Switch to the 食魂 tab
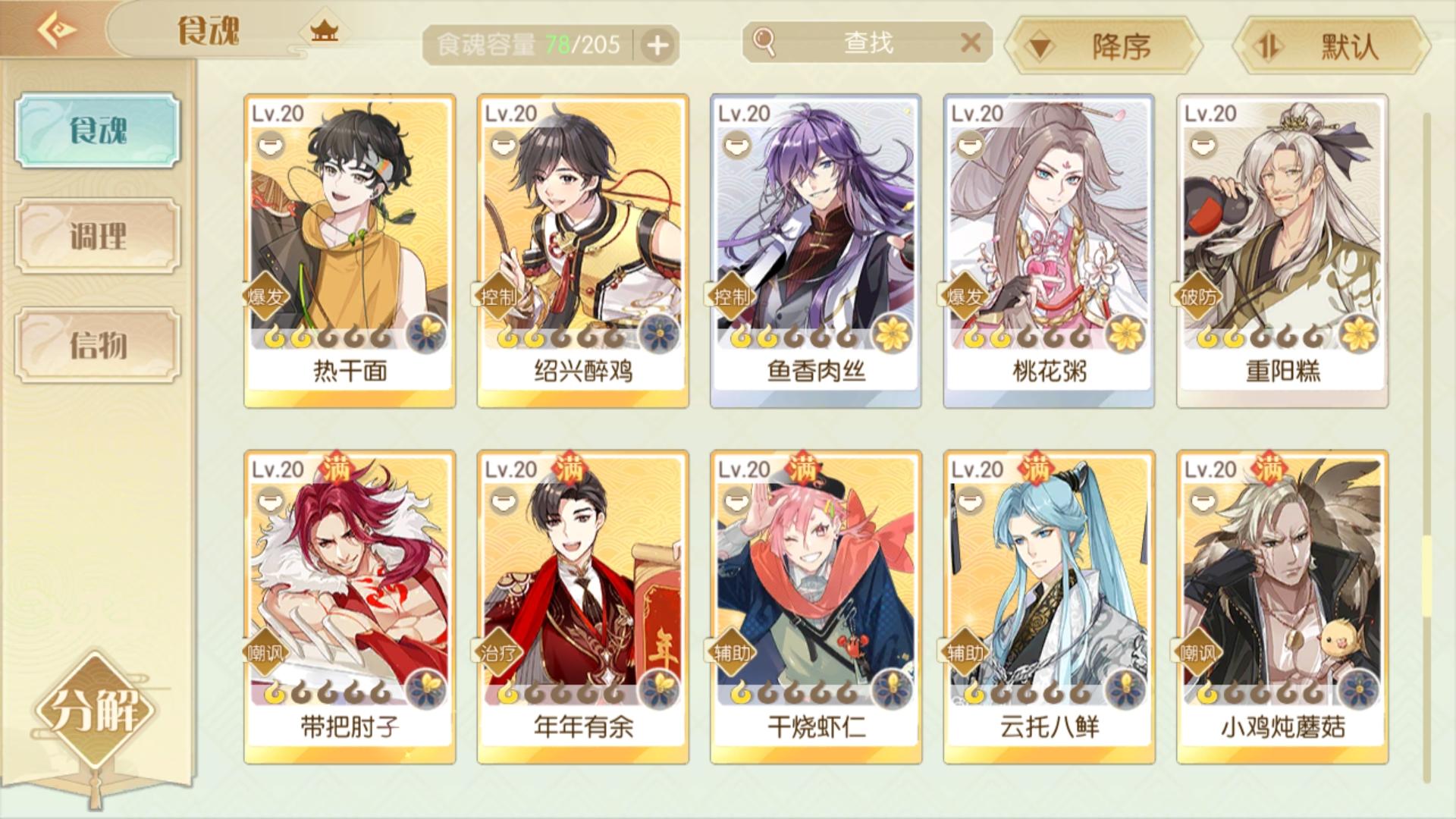This screenshot has height=819, width=1456. click(98, 130)
